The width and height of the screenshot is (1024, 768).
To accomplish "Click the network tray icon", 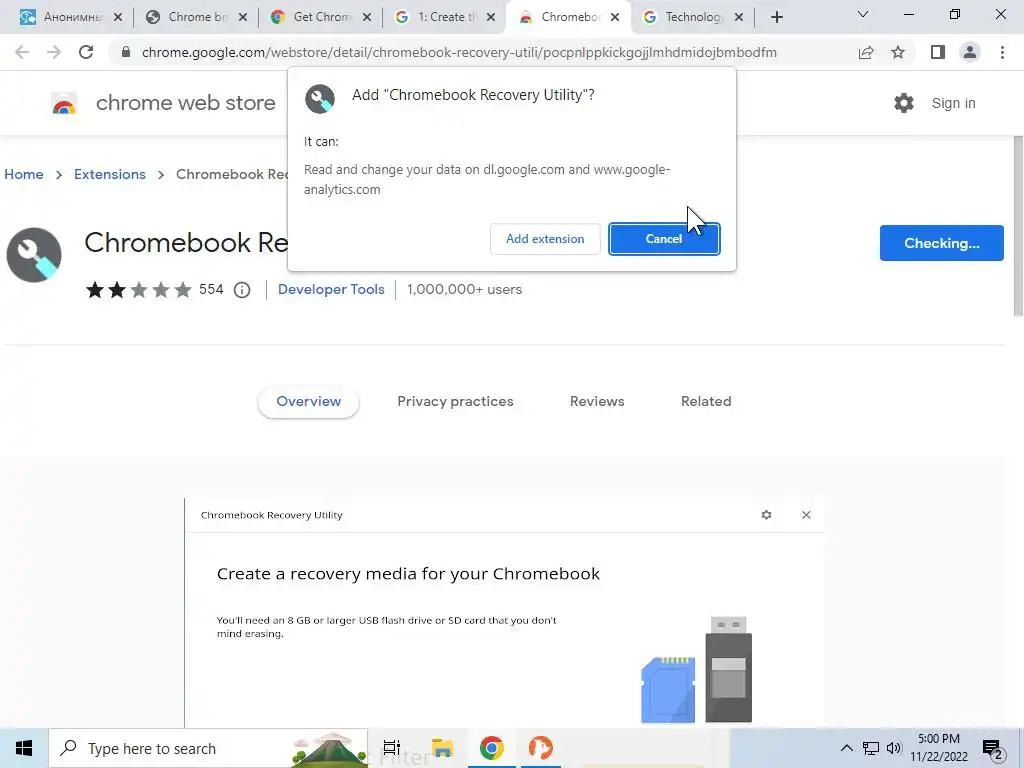I will [x=871, y=748].
